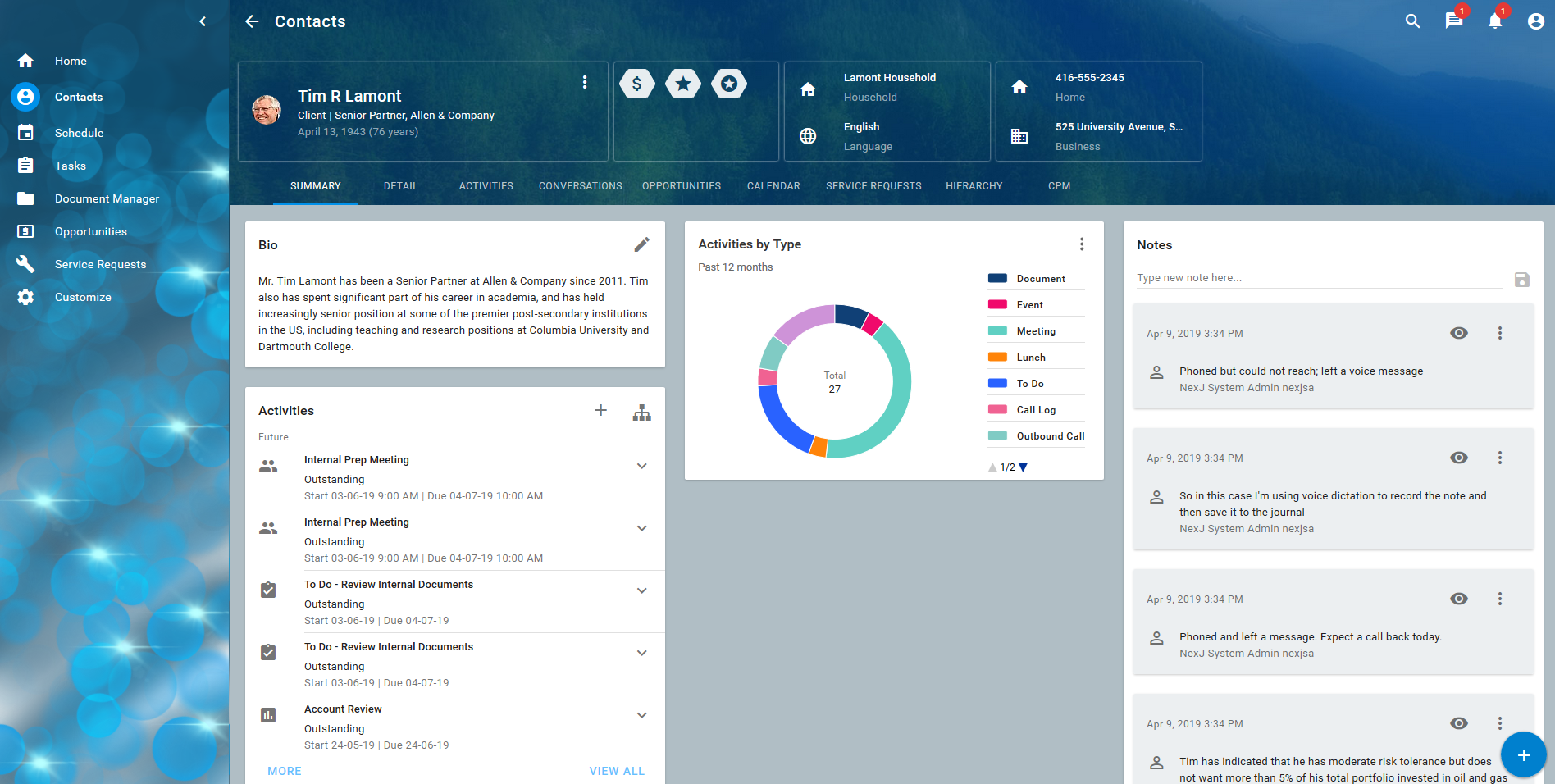Click the Meeting legend color swatch

pos(997,331)
